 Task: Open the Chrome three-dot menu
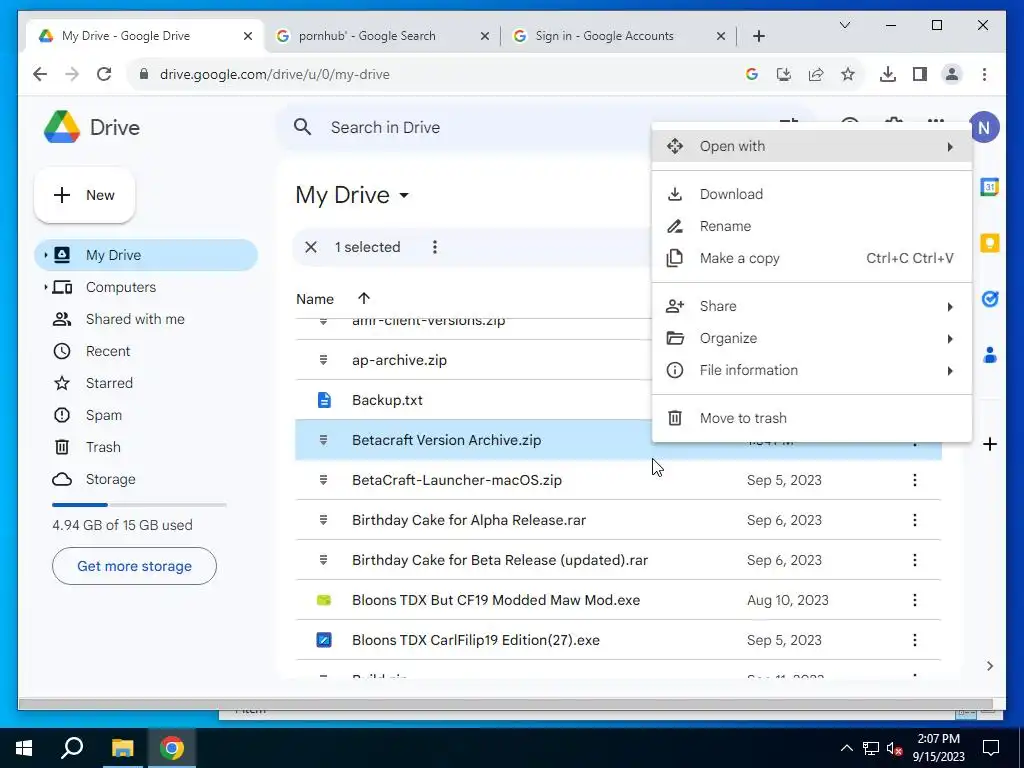(x=984, y=74)
